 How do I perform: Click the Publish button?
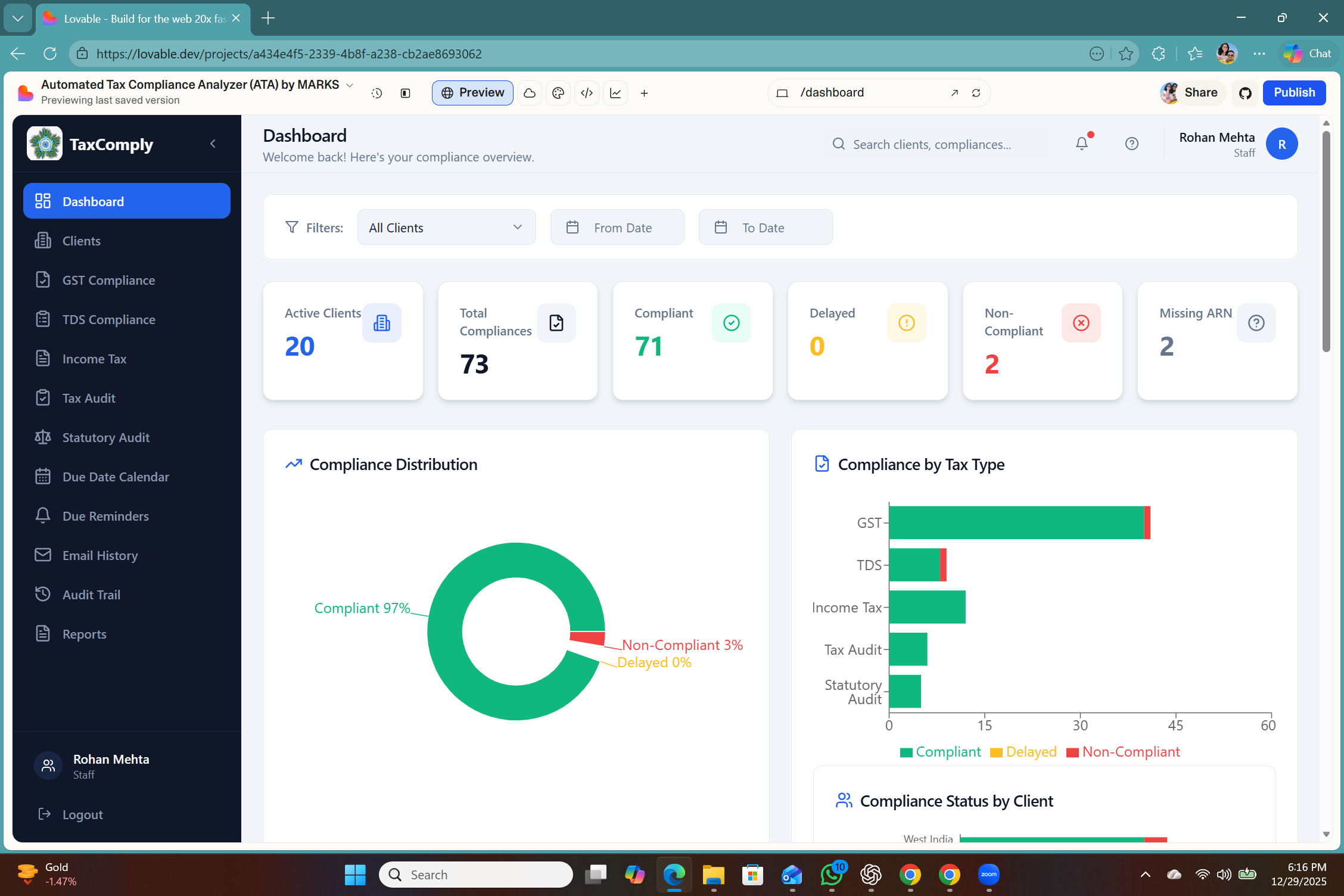click(1293, 93)
